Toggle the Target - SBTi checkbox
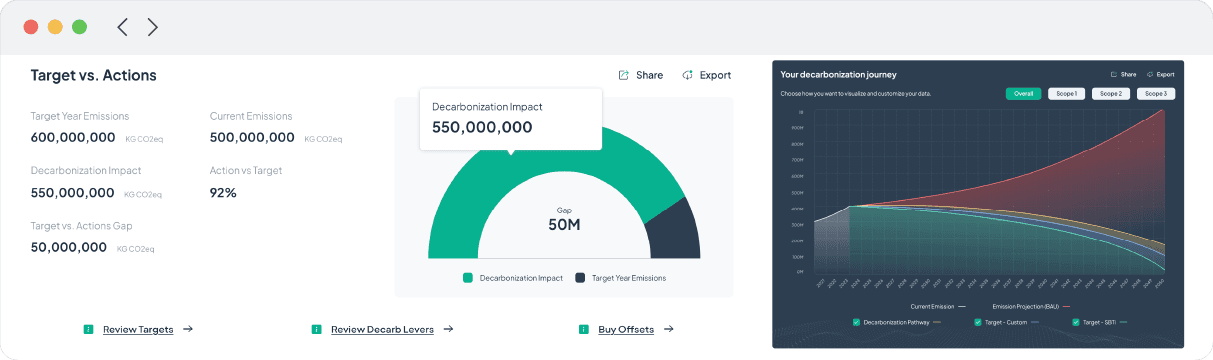The height and width of the screenshot is (360, 1213). (1075, 322)
